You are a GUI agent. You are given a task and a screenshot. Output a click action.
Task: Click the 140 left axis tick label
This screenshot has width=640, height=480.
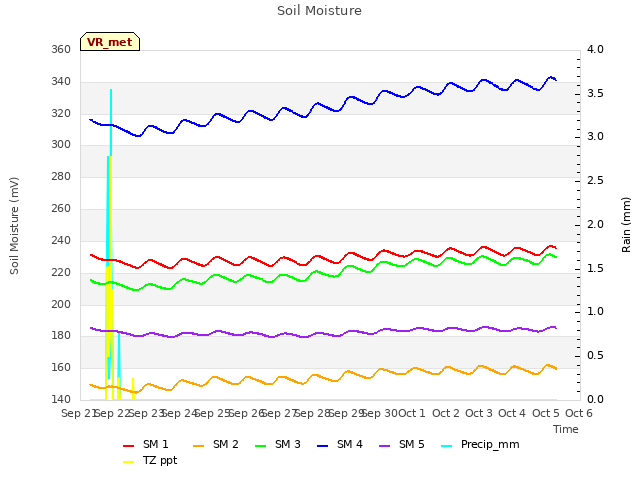[61, 399]
